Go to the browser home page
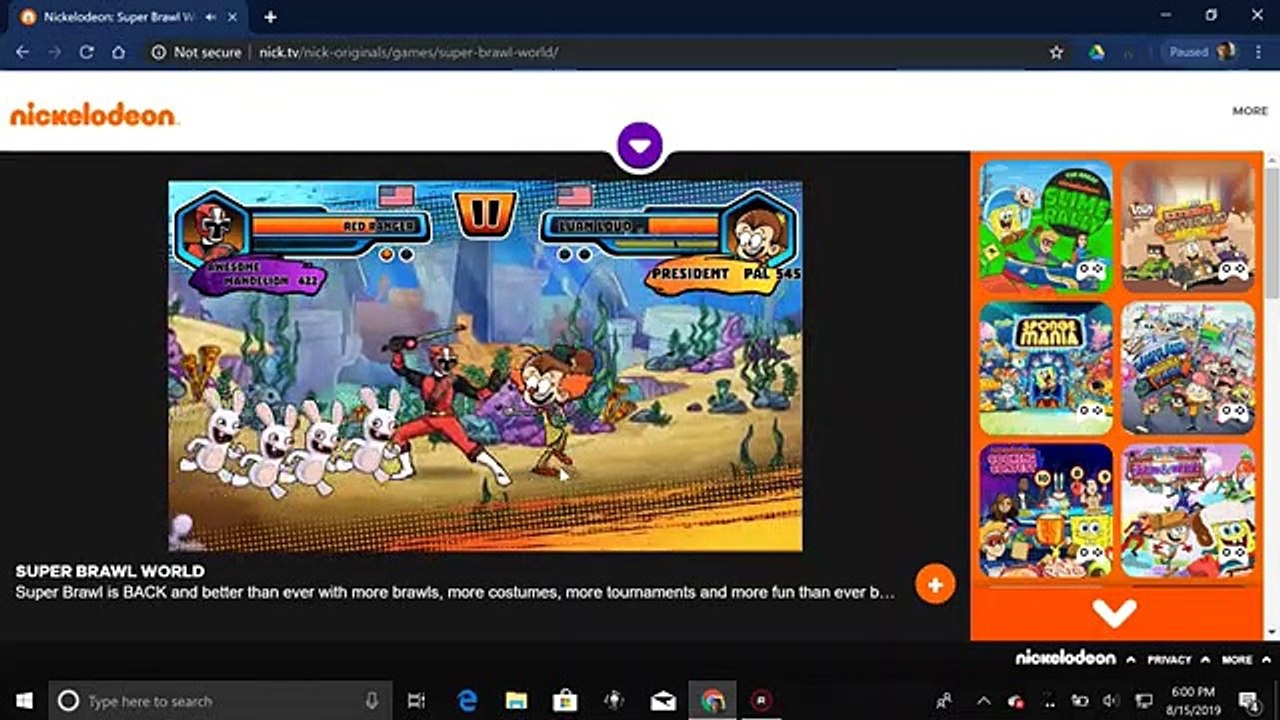Image resolution: width=1280 pixels, height=720 pixels. tap(118, 52)
